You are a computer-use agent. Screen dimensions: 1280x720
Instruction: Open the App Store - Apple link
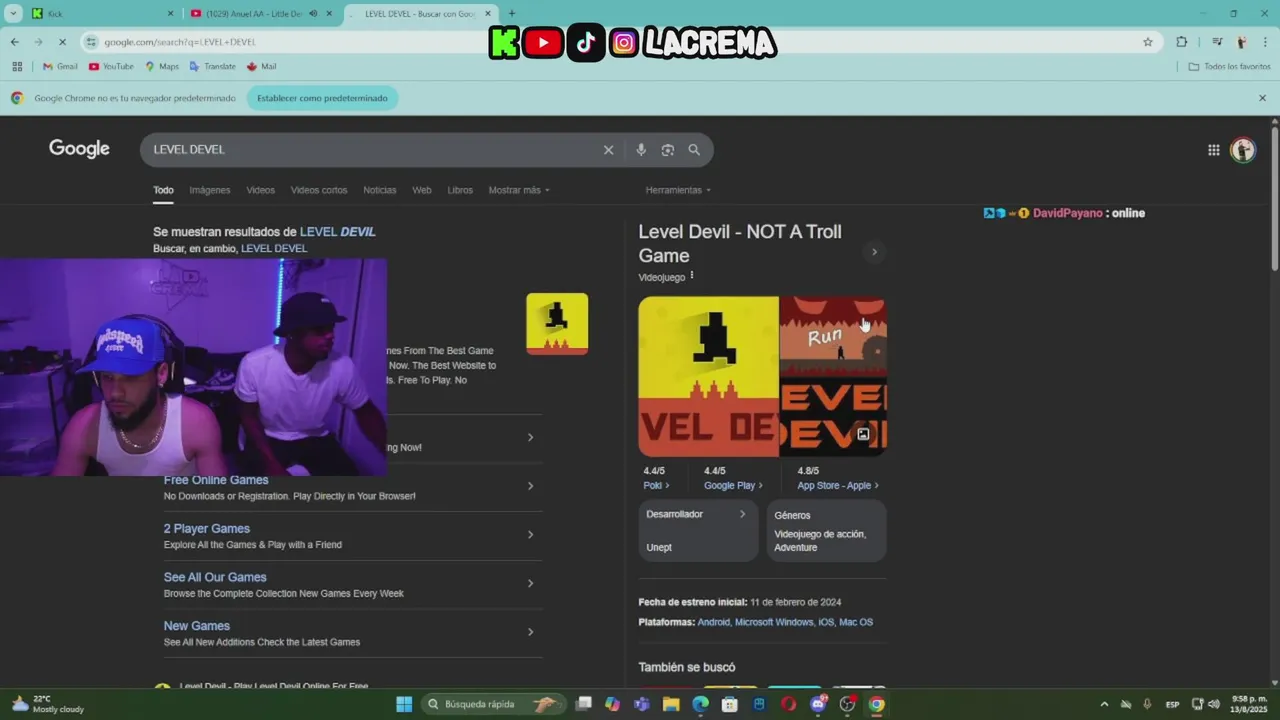click(x=838, y=486)
